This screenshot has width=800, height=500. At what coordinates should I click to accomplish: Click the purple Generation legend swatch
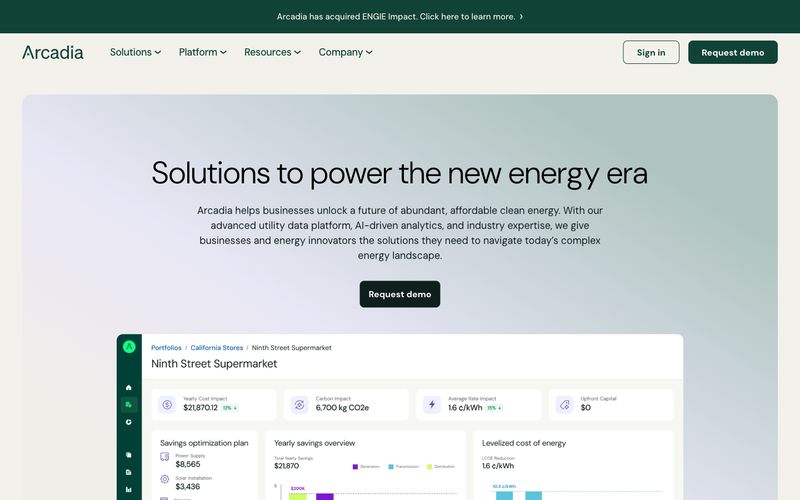click(355, 466)
